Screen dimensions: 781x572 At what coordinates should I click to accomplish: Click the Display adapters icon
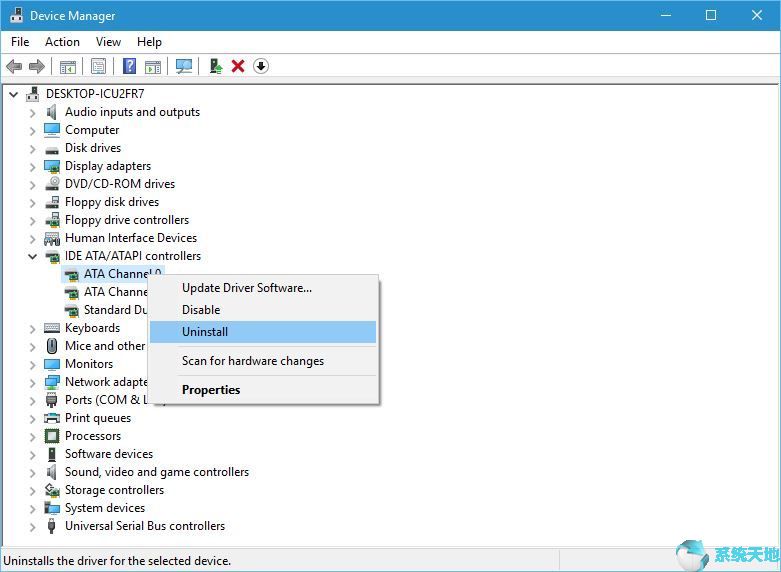52,166
